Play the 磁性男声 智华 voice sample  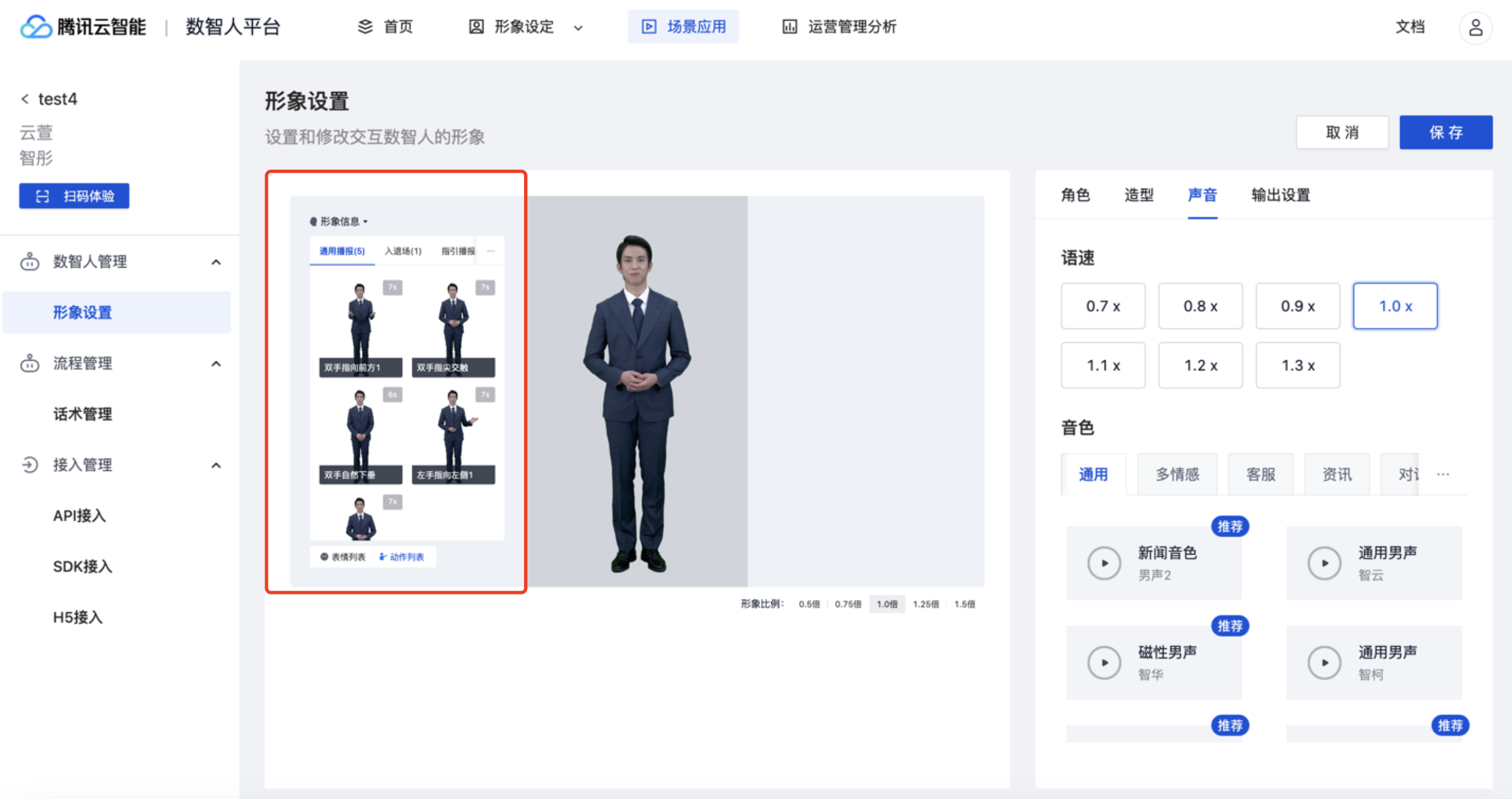1104,663
